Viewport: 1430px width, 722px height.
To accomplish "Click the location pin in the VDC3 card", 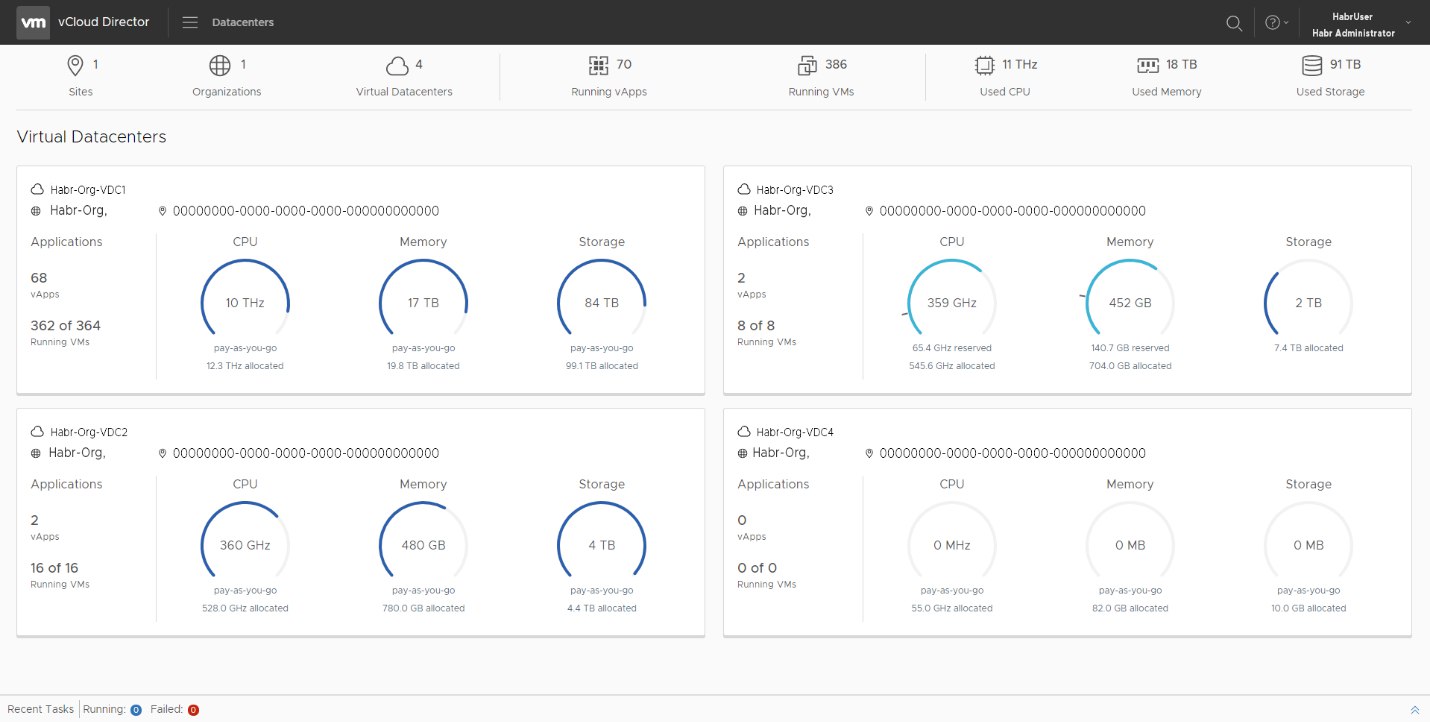I will pos(869,211).
